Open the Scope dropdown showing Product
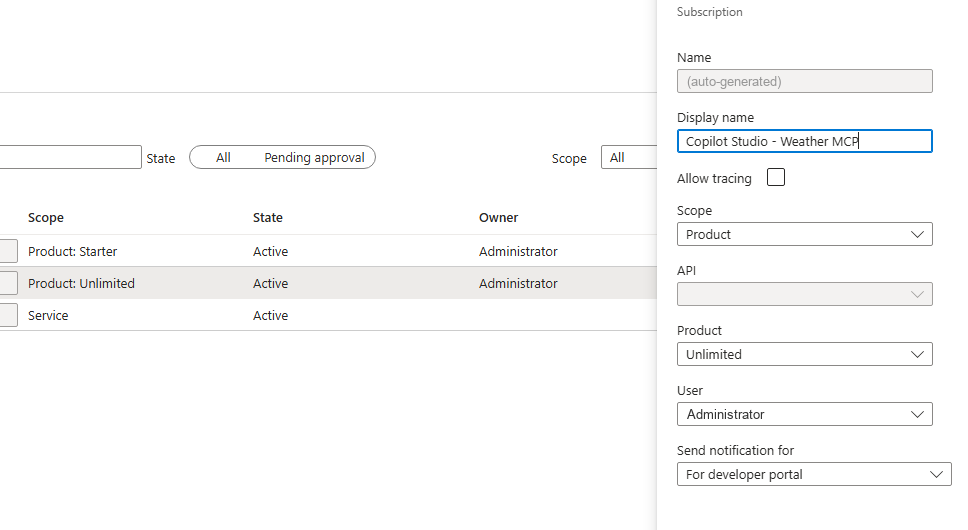Screen dimensions: 968x530 [804, 234]
